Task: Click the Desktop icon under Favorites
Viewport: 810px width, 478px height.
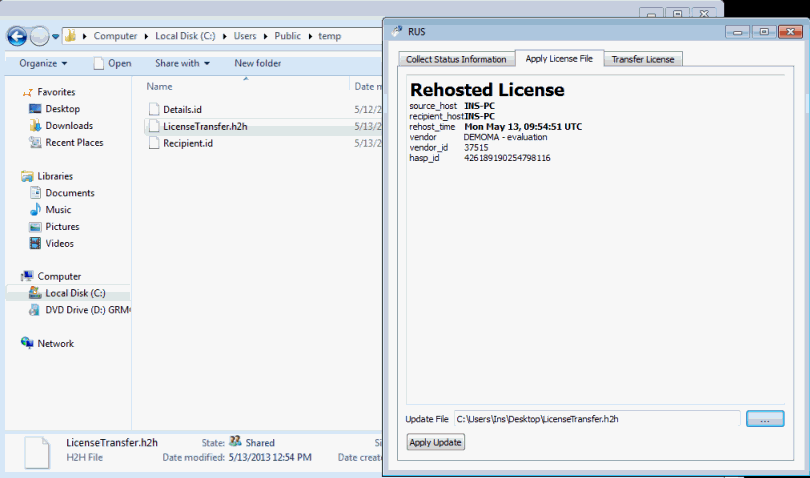Action: click(61, 109)
